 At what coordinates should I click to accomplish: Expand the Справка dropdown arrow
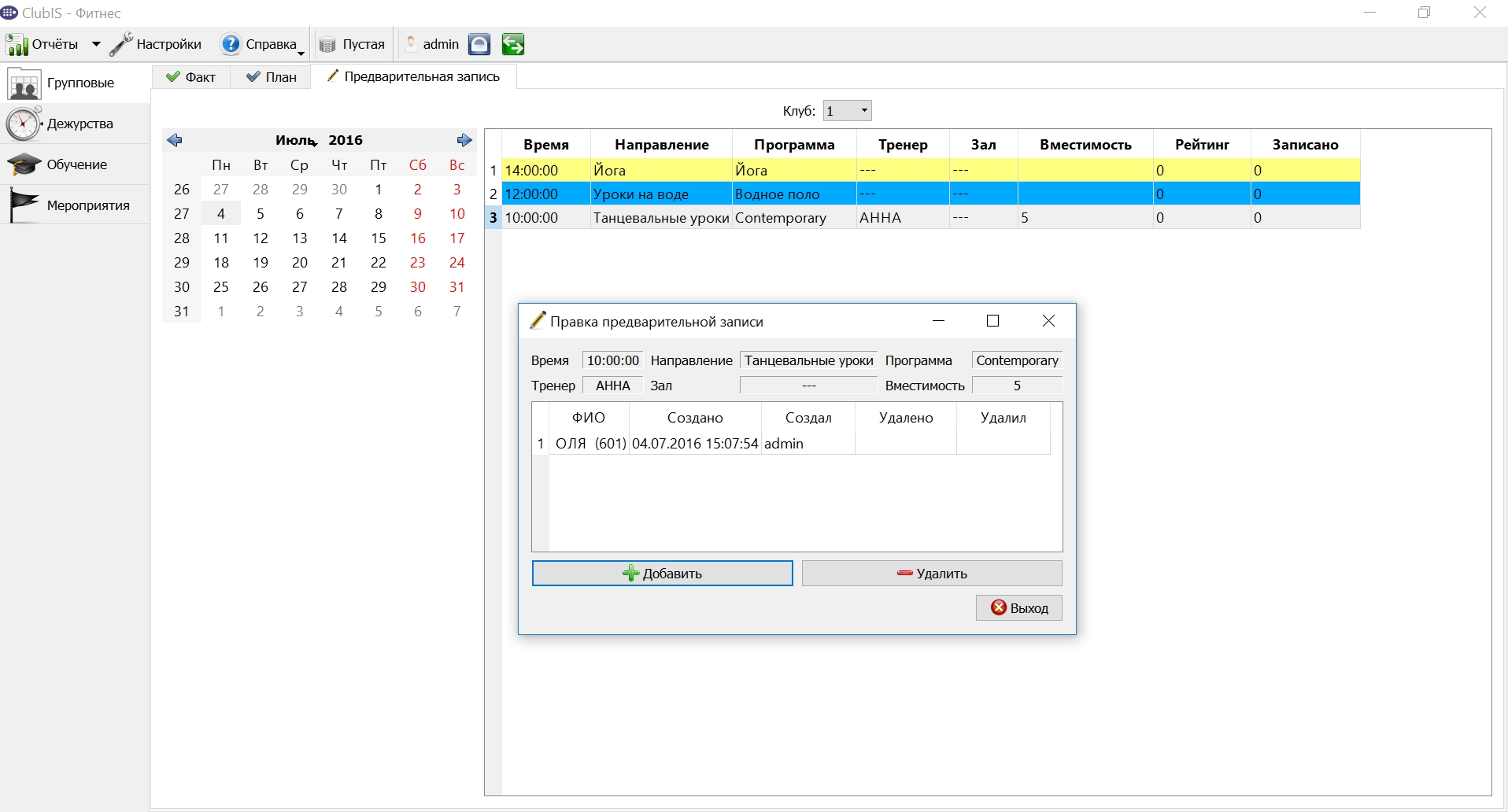coord(301,54)
